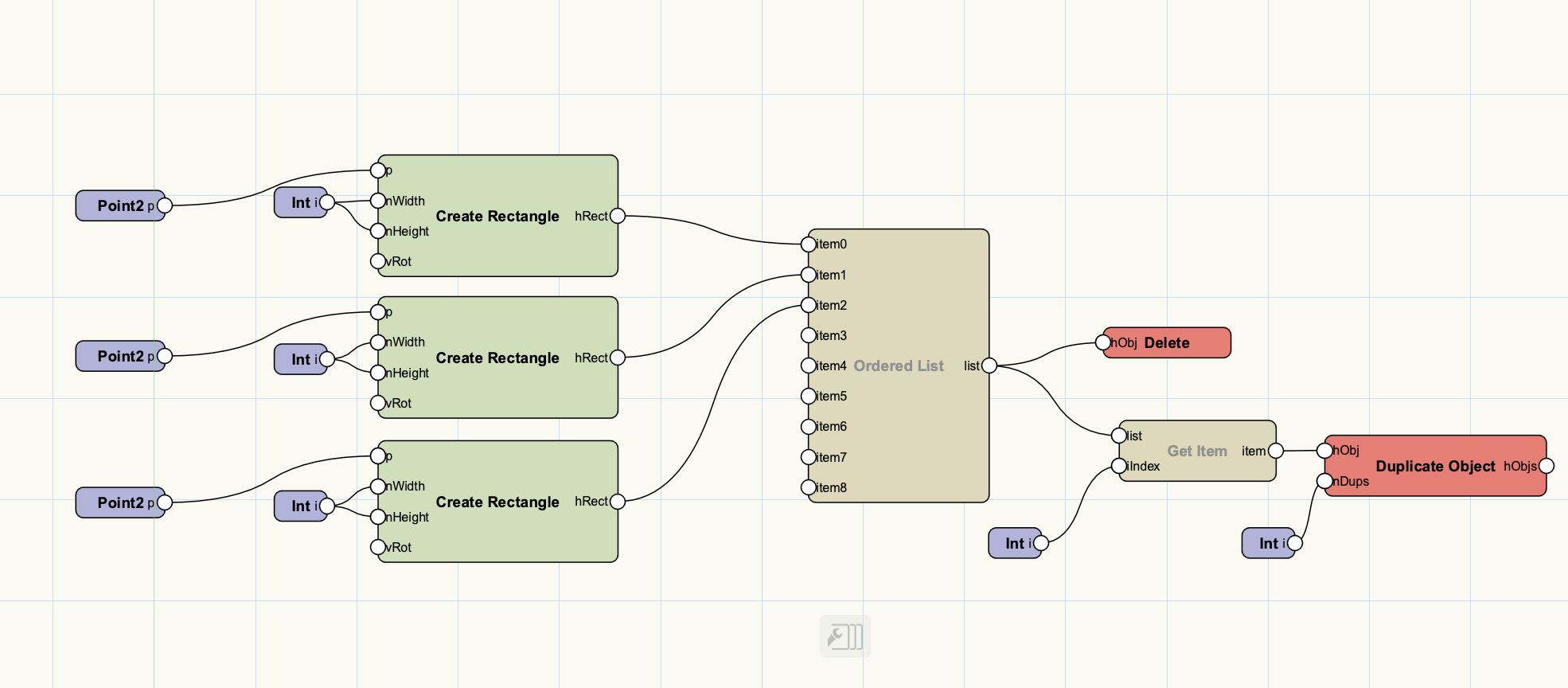Click the item5 port on Ordered List
1568x688 pixels.
point(808,396)
